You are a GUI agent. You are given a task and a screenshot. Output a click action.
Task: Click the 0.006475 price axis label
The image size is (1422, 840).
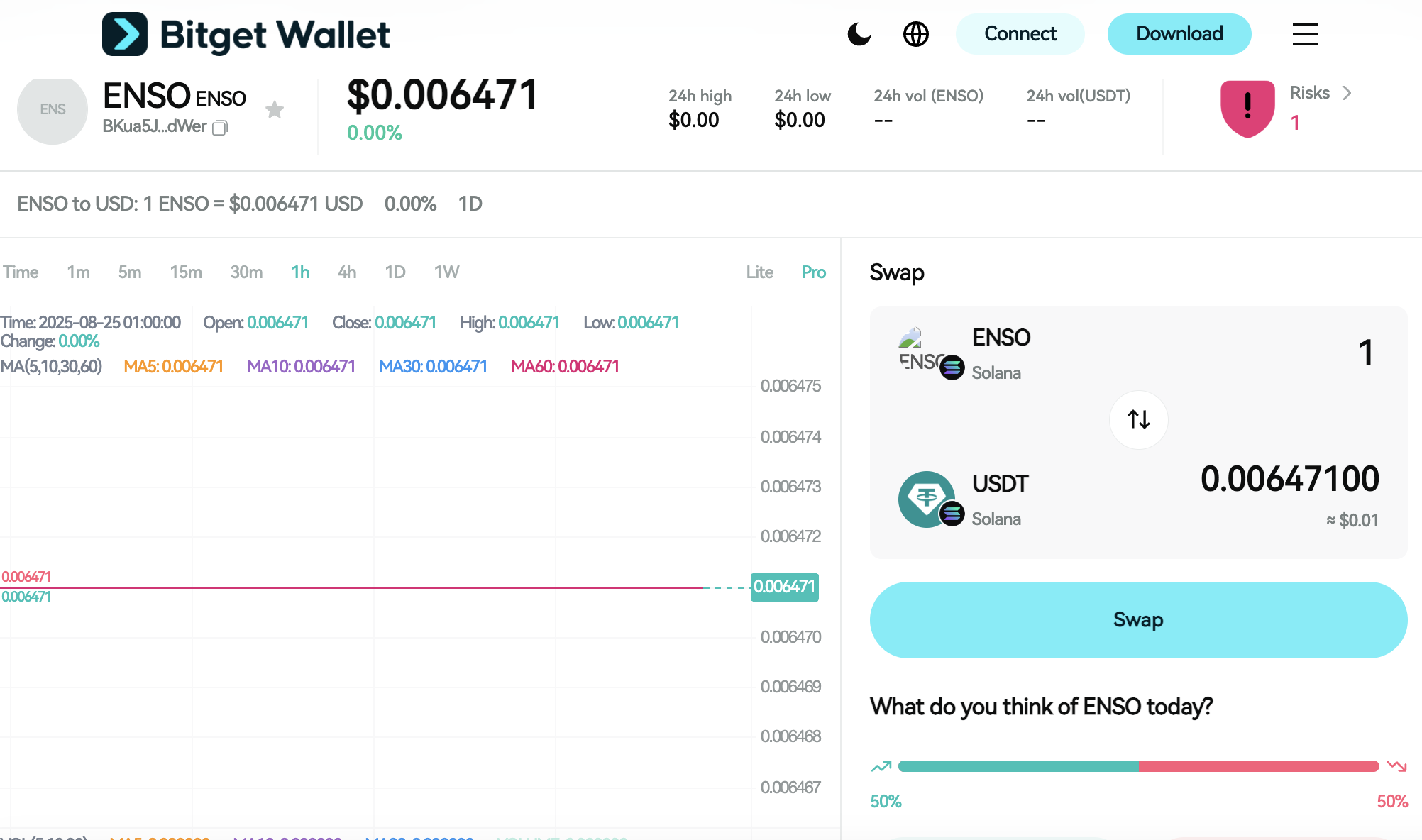tap(790, 386)
